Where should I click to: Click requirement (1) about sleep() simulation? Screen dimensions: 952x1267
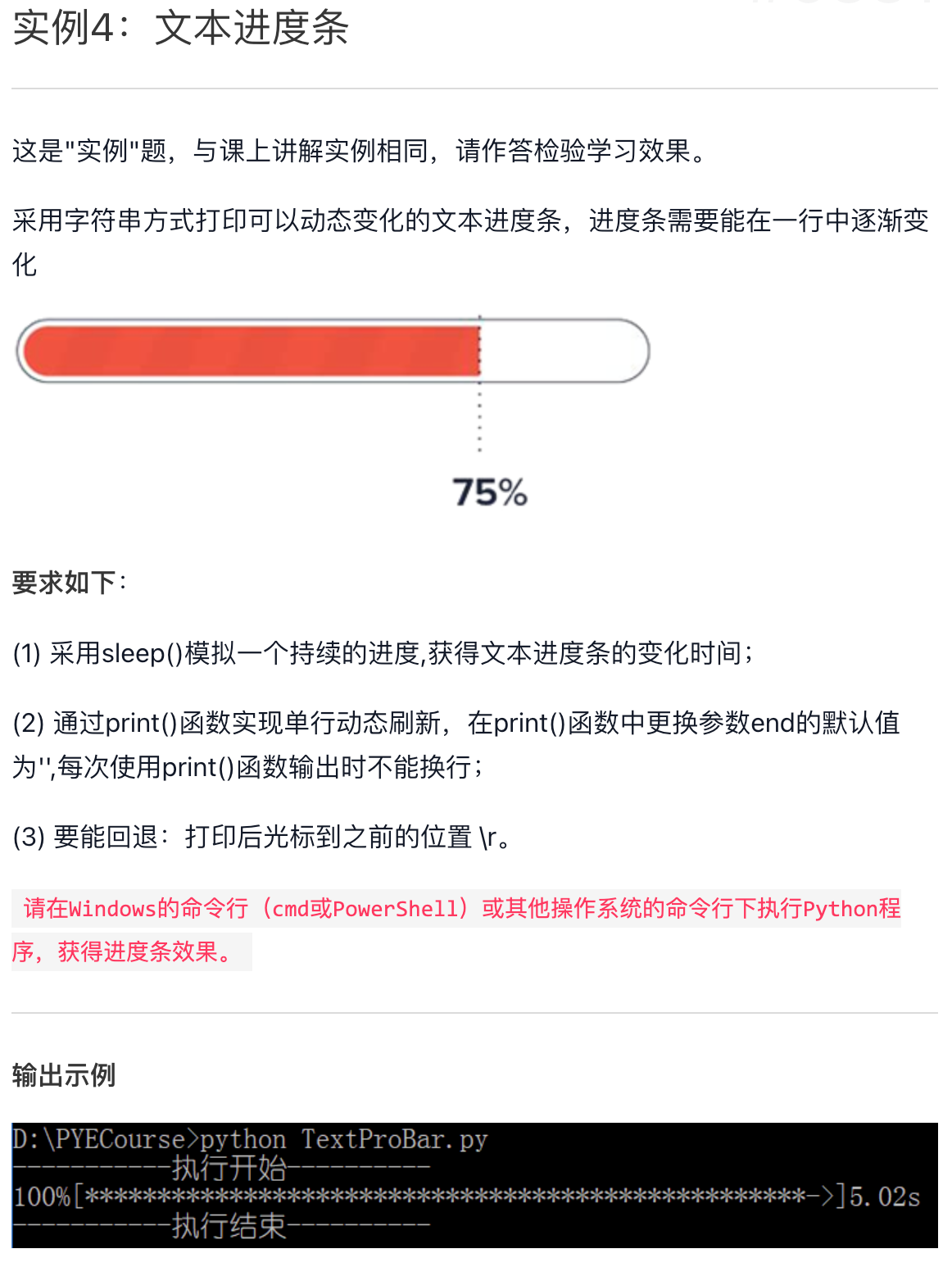pyautogui.click(x=383, y=653)
